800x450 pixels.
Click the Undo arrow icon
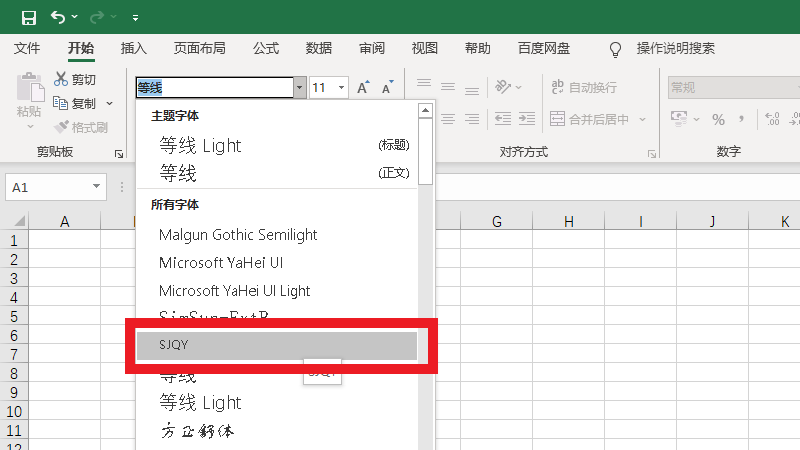58,17
